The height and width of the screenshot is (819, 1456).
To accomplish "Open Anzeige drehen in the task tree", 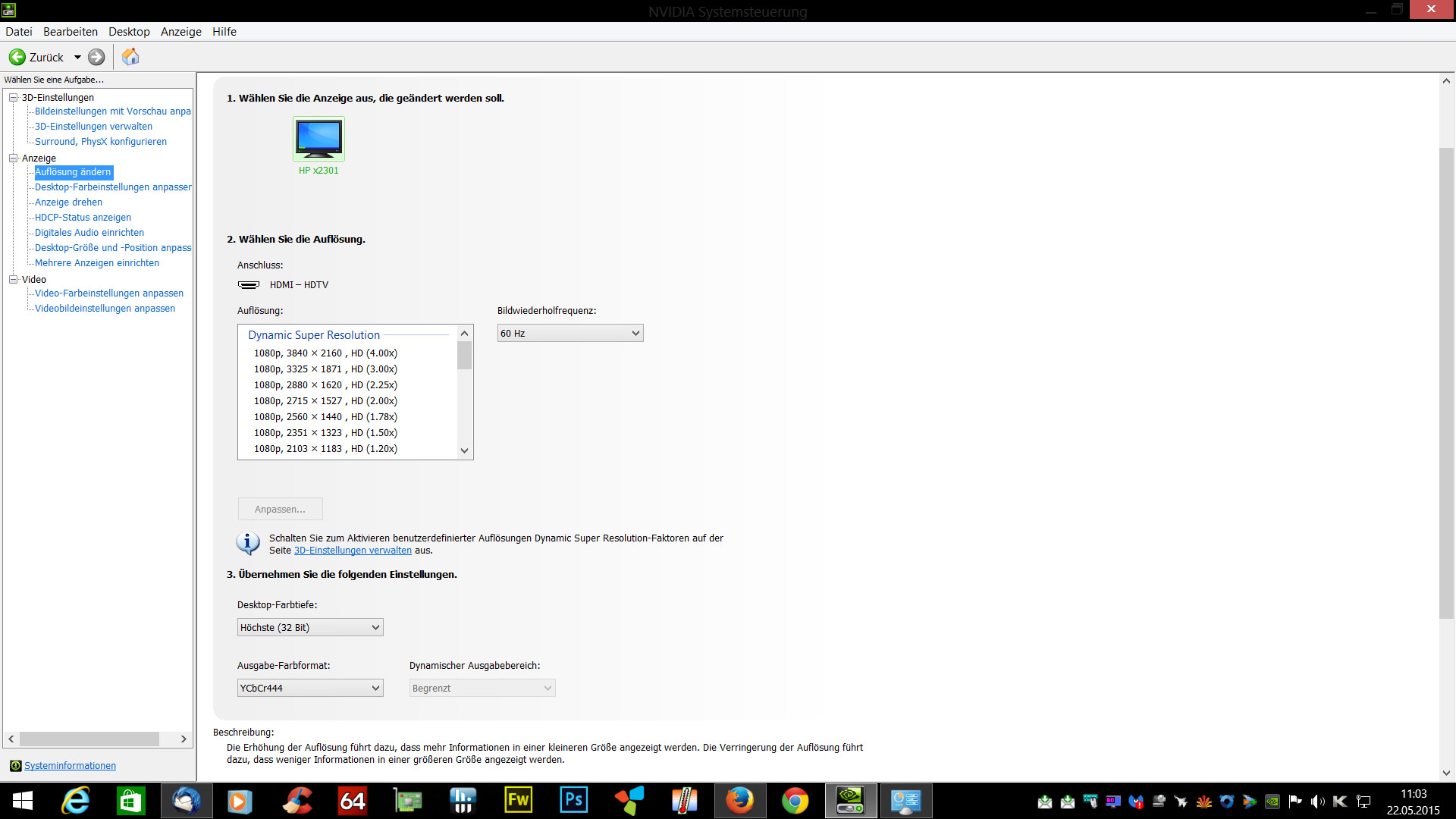I will tap(68, 202).
